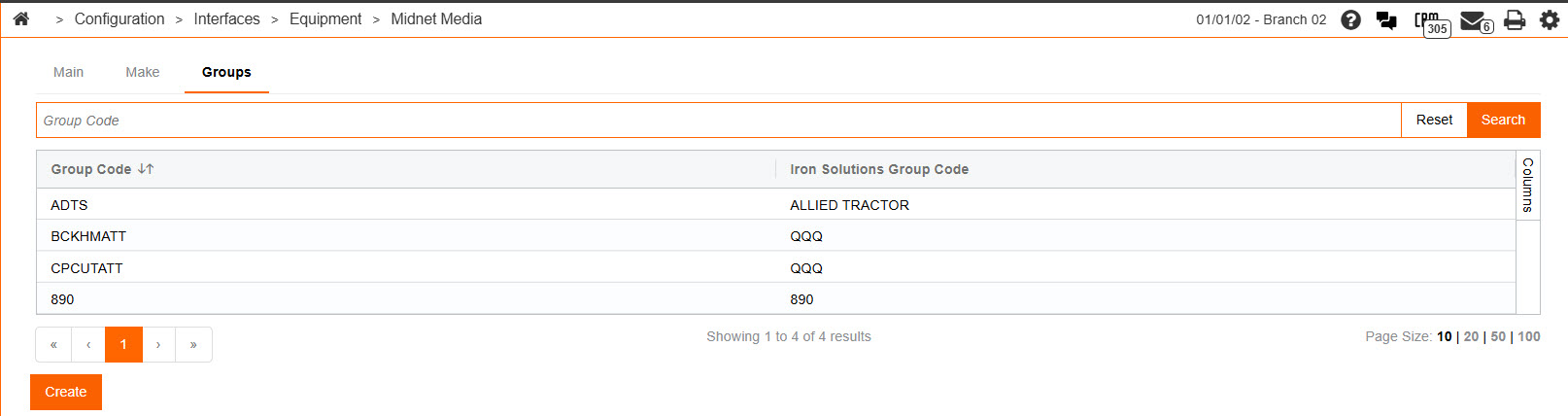Sort by Group Code column arrows
1568x416 pixels.
146,169
